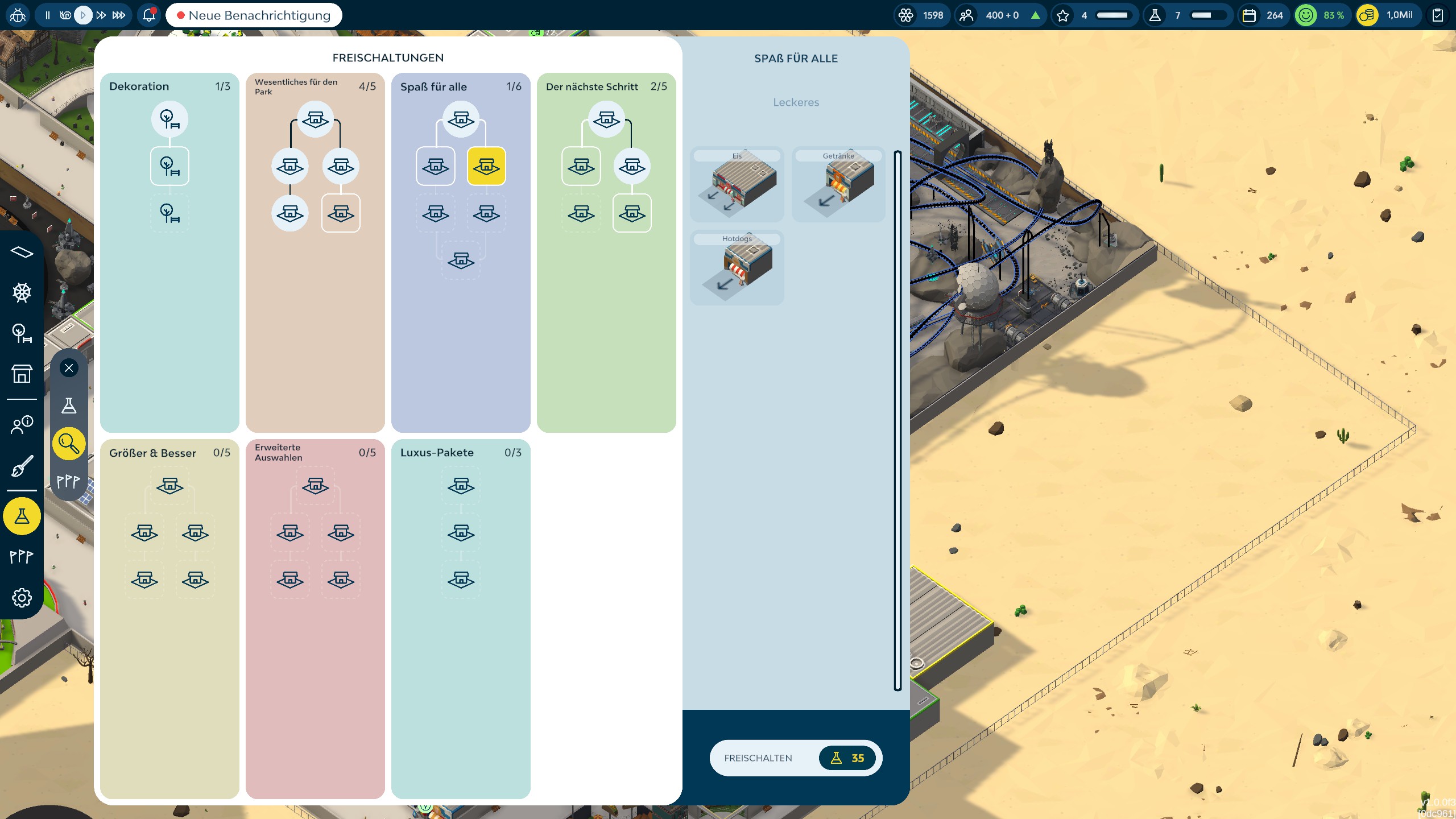
Task: Open the shops building menu
Action: pos(22,374)
